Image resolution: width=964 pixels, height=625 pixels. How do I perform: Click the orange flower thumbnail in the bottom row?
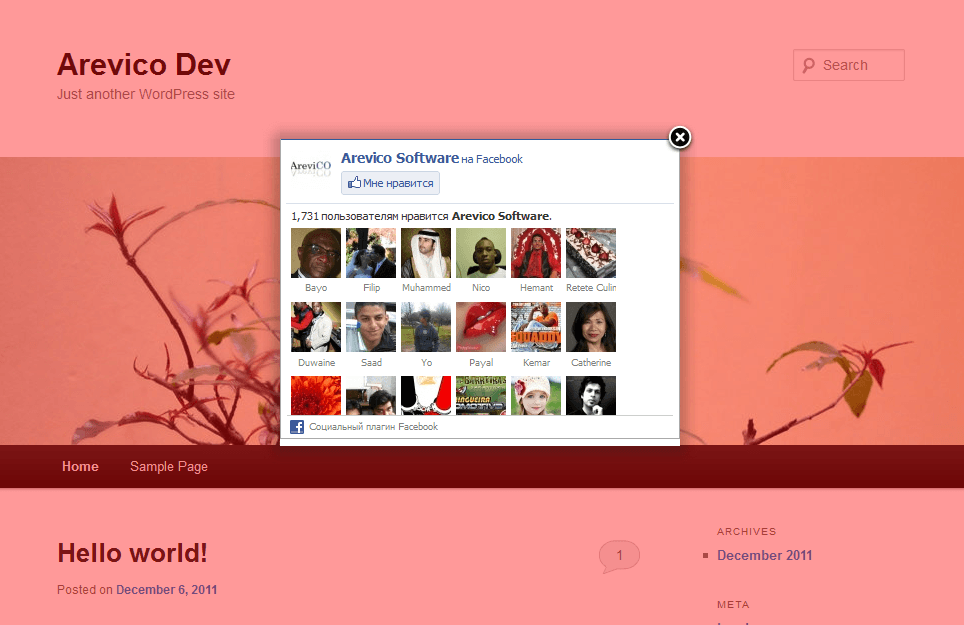pyautogui.click(x=316, y=395)
